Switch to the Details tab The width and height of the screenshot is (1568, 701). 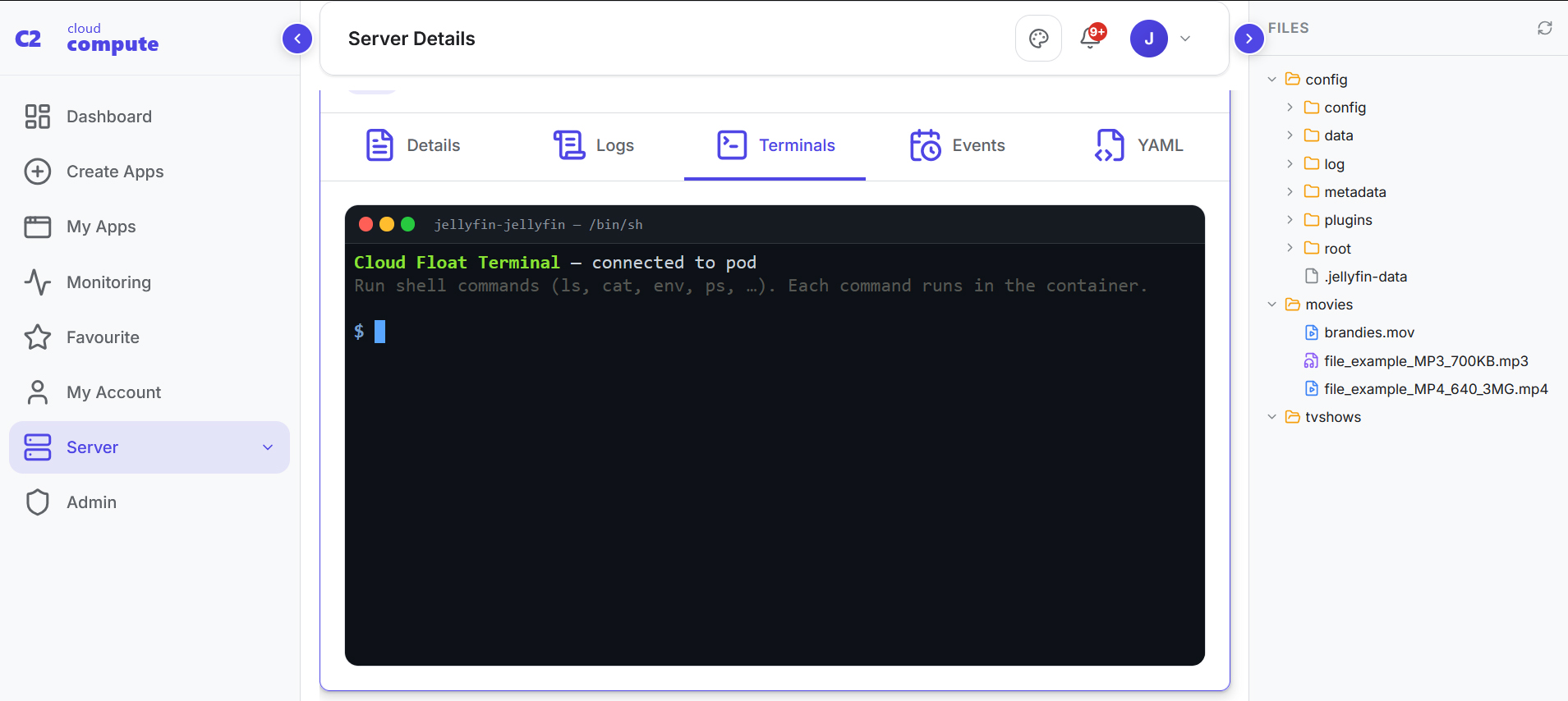[x=412, y=145]
